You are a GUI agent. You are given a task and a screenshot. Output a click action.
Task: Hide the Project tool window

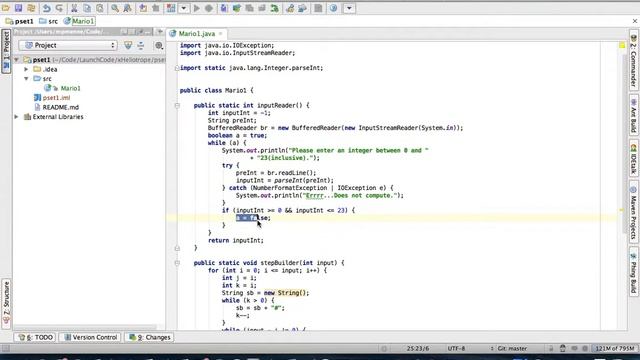pyautogui.click(x=160, y=31)
